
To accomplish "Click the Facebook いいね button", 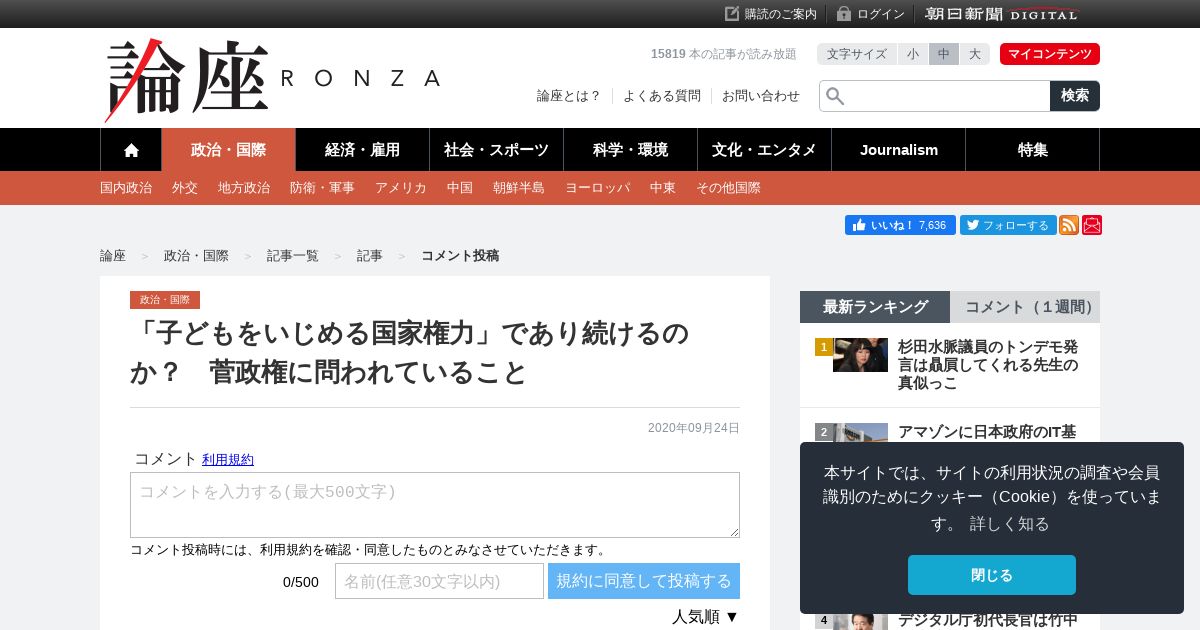I will coord(900,225).
